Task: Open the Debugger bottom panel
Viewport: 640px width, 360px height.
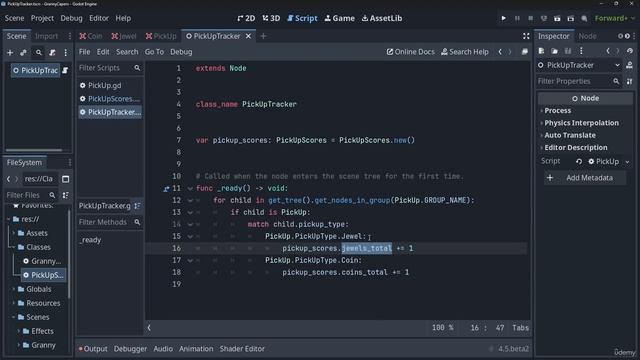Action: pyautogui.click(x=130, y=349)
